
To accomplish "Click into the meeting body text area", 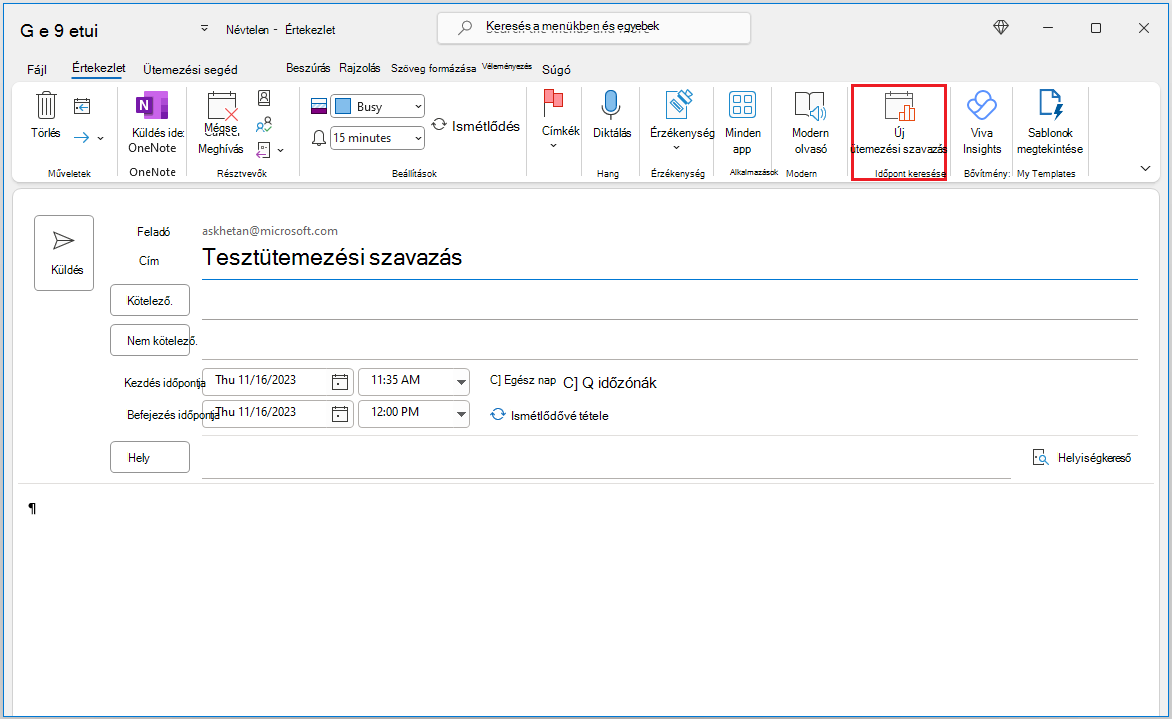I will click(x=587, y=598).
